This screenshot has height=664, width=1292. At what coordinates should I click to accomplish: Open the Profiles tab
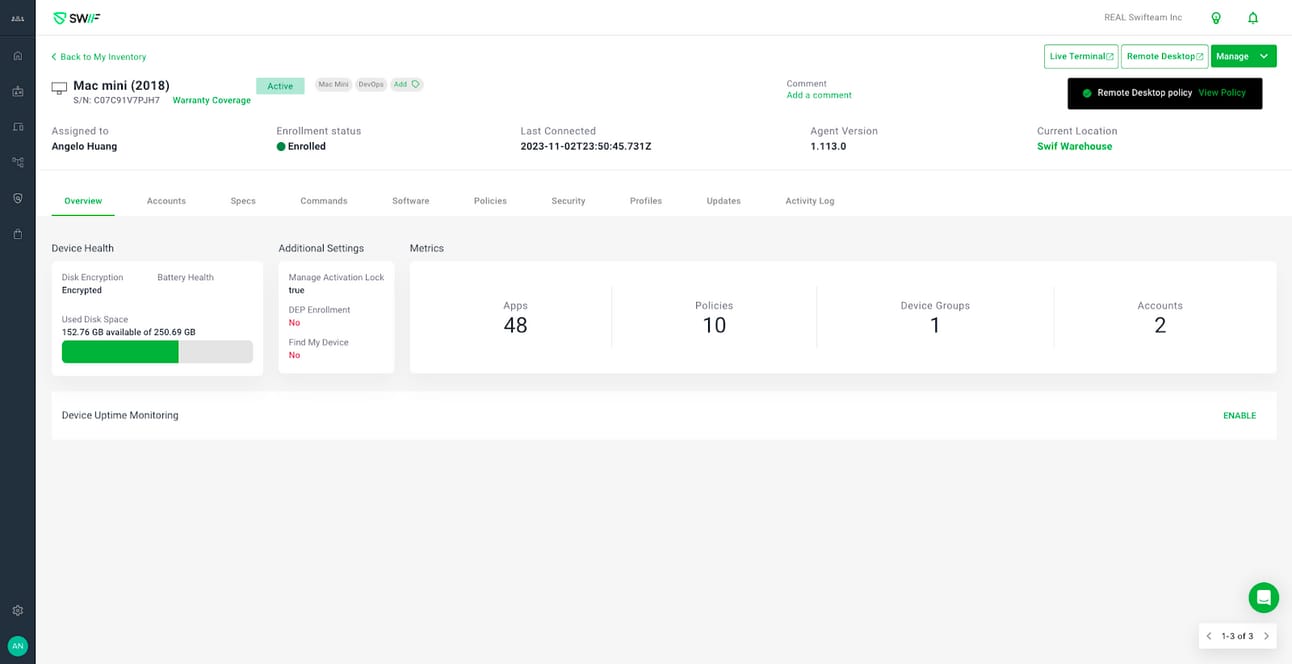[x=646, y=201]
